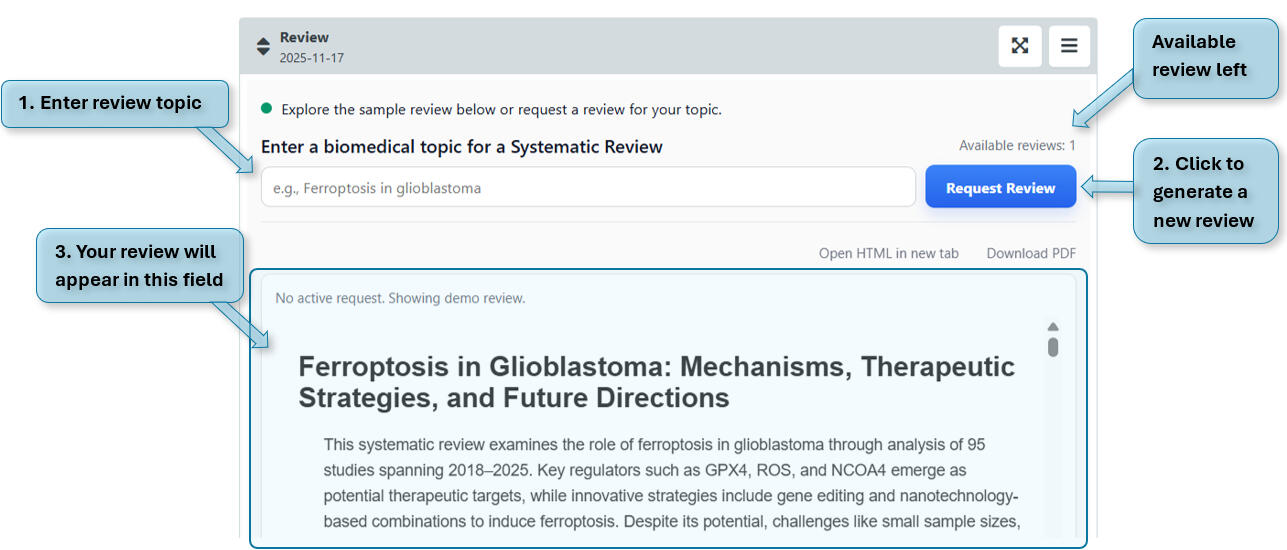Click the Review panel title
The height and width of the screenshot is (550, 1287).
pos(304,37)
